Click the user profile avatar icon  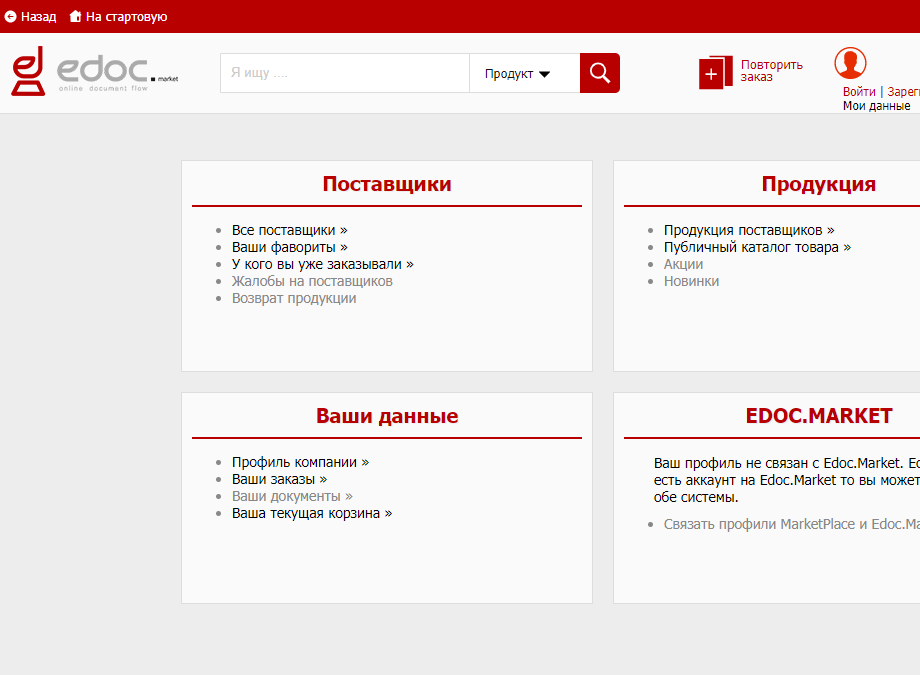[x=850, y=63]
